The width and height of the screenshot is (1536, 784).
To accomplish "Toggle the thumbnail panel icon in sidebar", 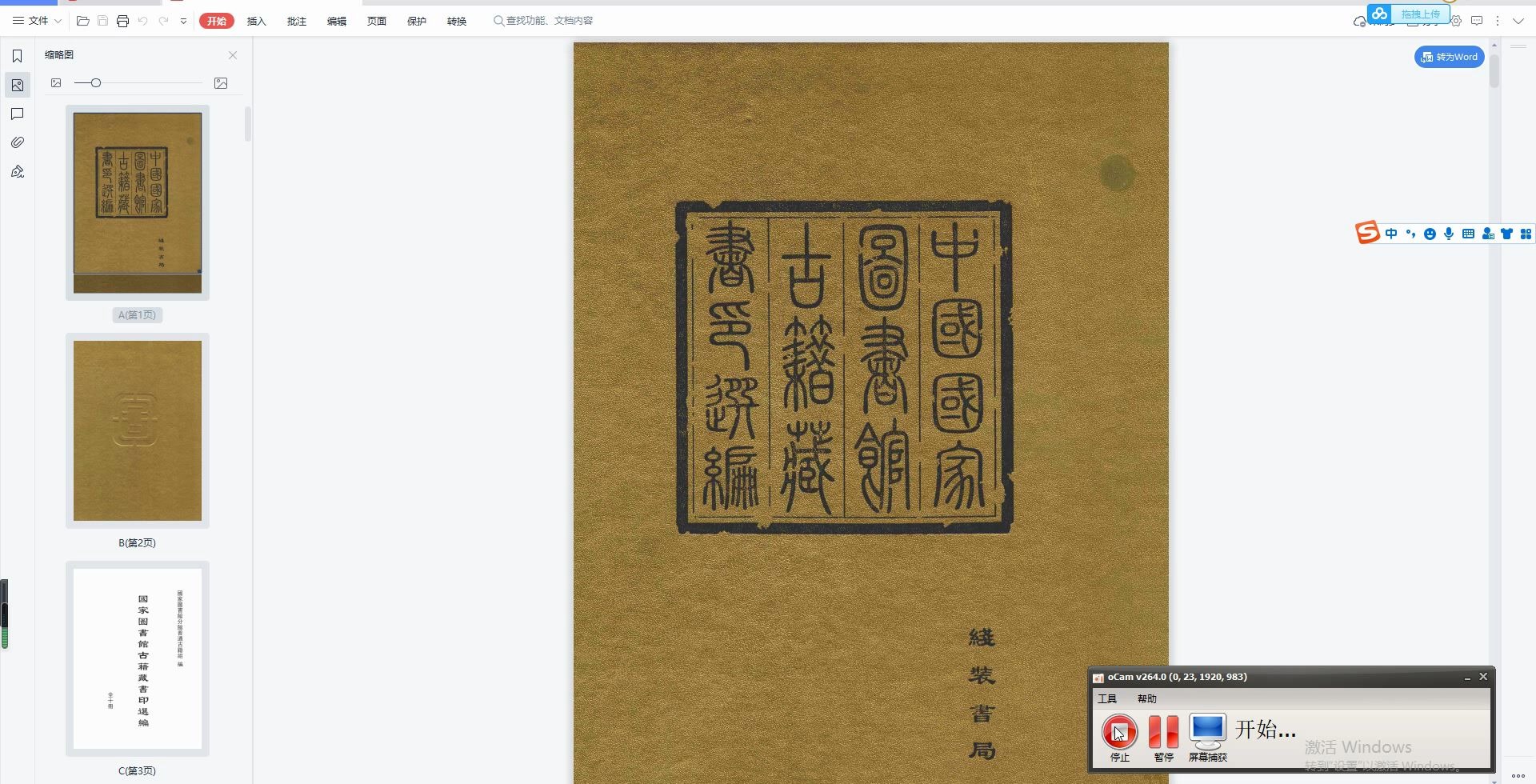I will pyautogui.click(x=17, y=85).
